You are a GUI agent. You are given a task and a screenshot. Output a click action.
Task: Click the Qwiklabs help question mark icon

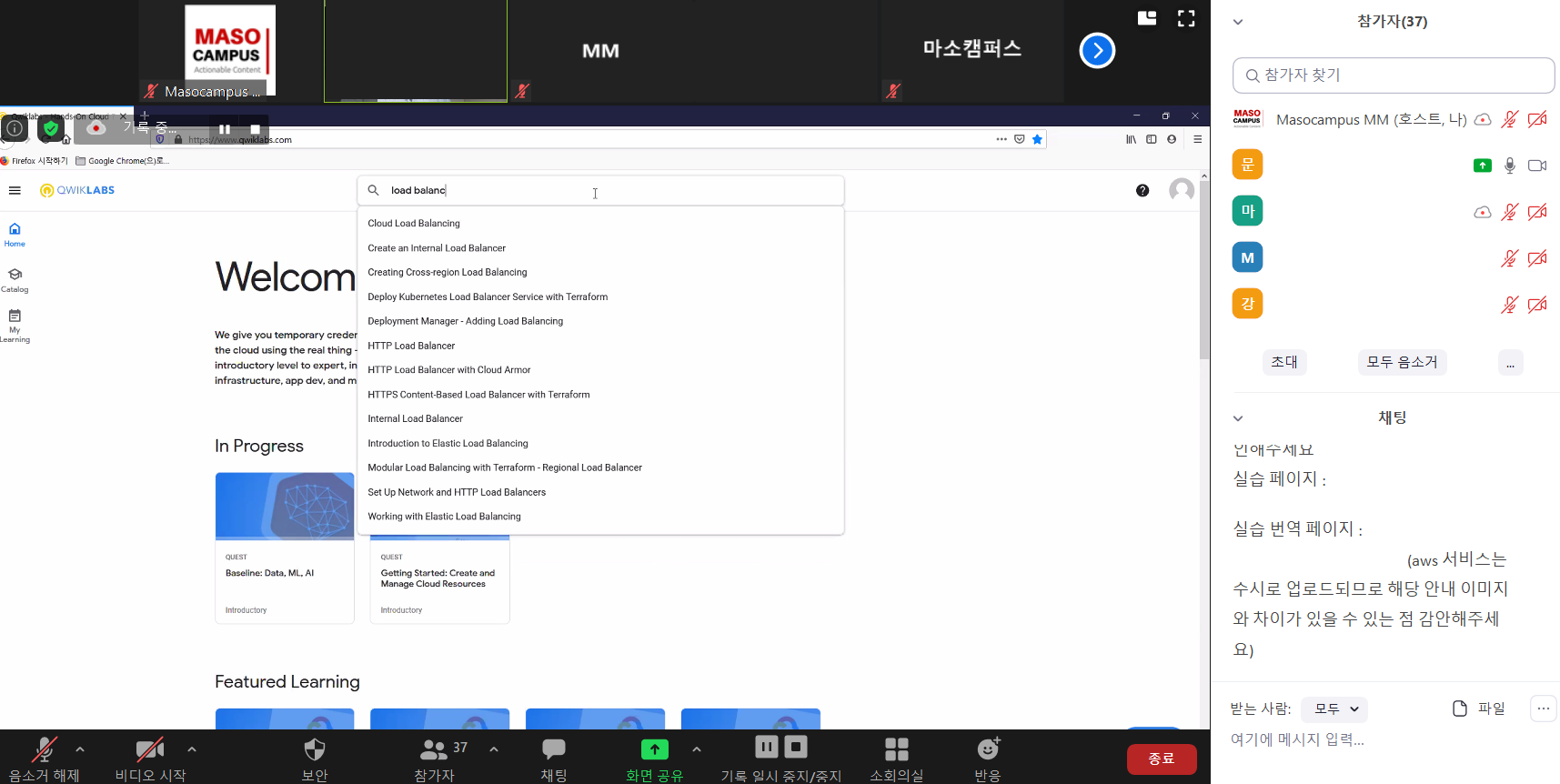(1142, 190)
